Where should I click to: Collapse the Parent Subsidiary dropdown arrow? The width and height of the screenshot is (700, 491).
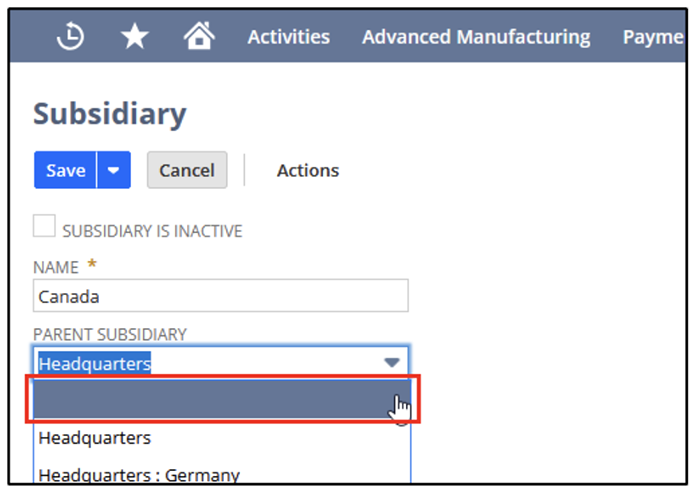(x=392, y=363)
